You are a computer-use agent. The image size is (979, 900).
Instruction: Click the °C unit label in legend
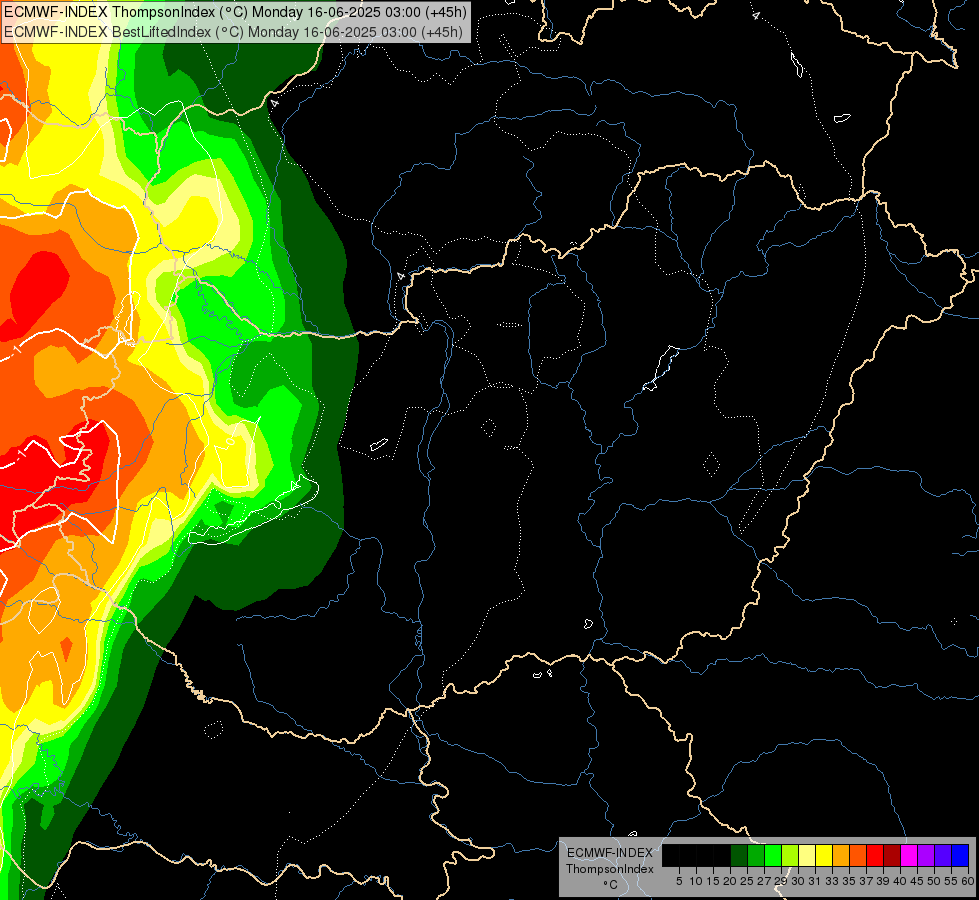pos(611,885)
